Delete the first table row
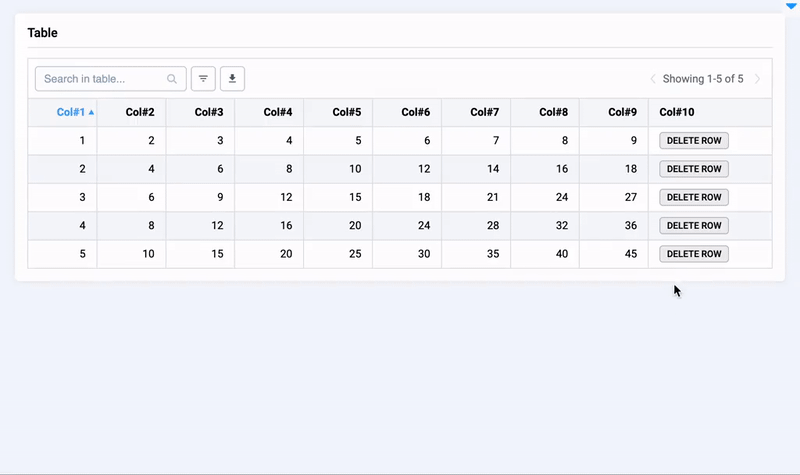 point(694,141)
